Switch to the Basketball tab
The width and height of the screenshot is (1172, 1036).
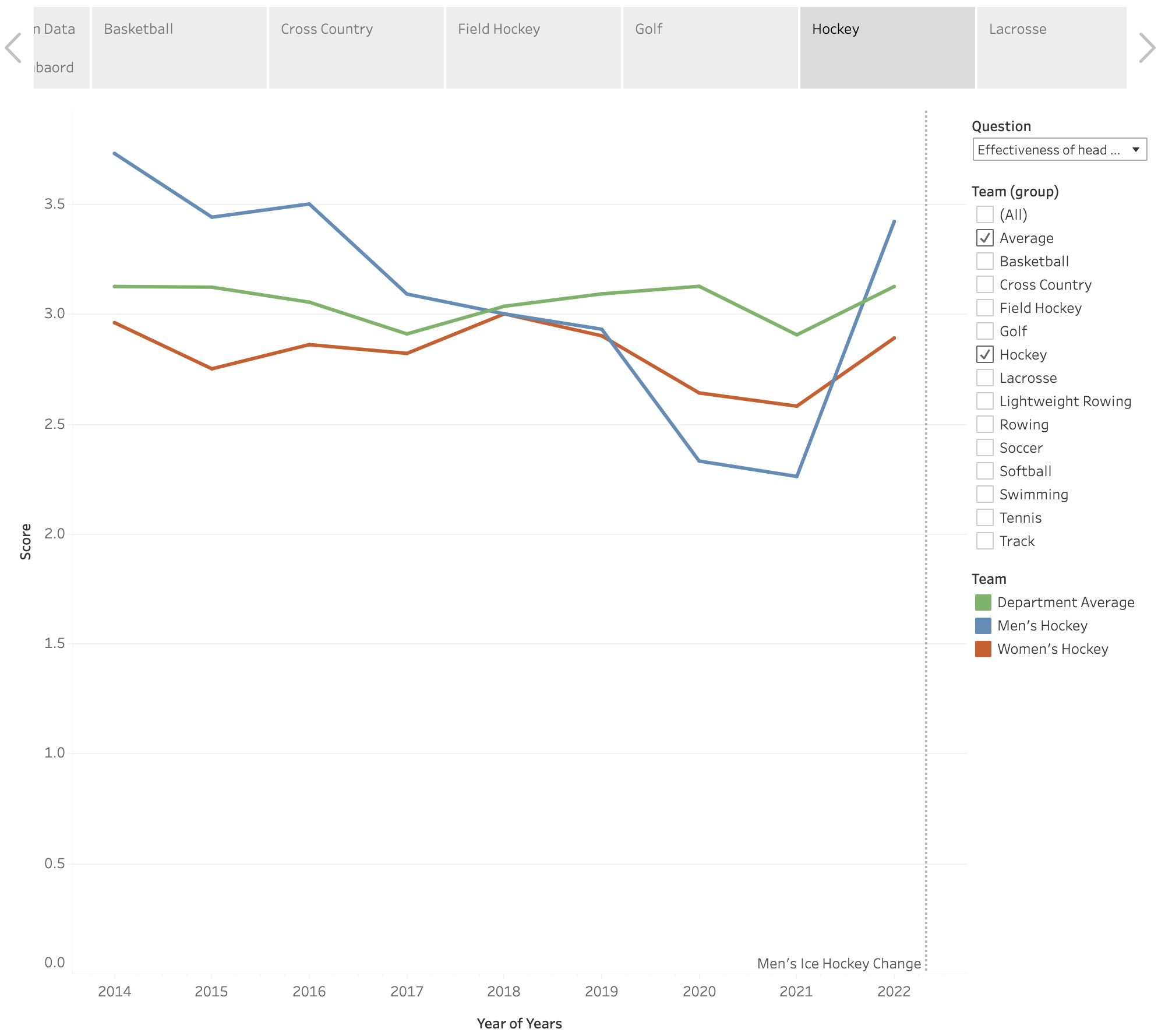[x=179, y=48]
